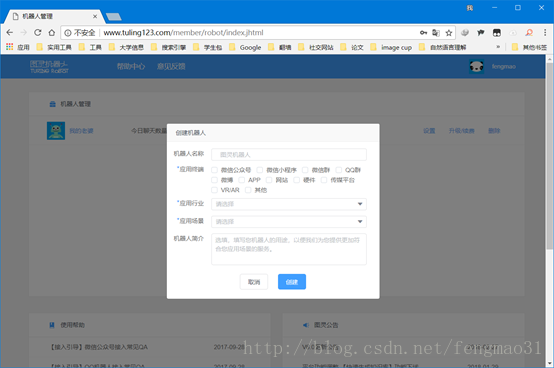Bookmark this page with the star
Image resolution: width=554 pixels, height=368 pixels.
click(x=449, y=33)
